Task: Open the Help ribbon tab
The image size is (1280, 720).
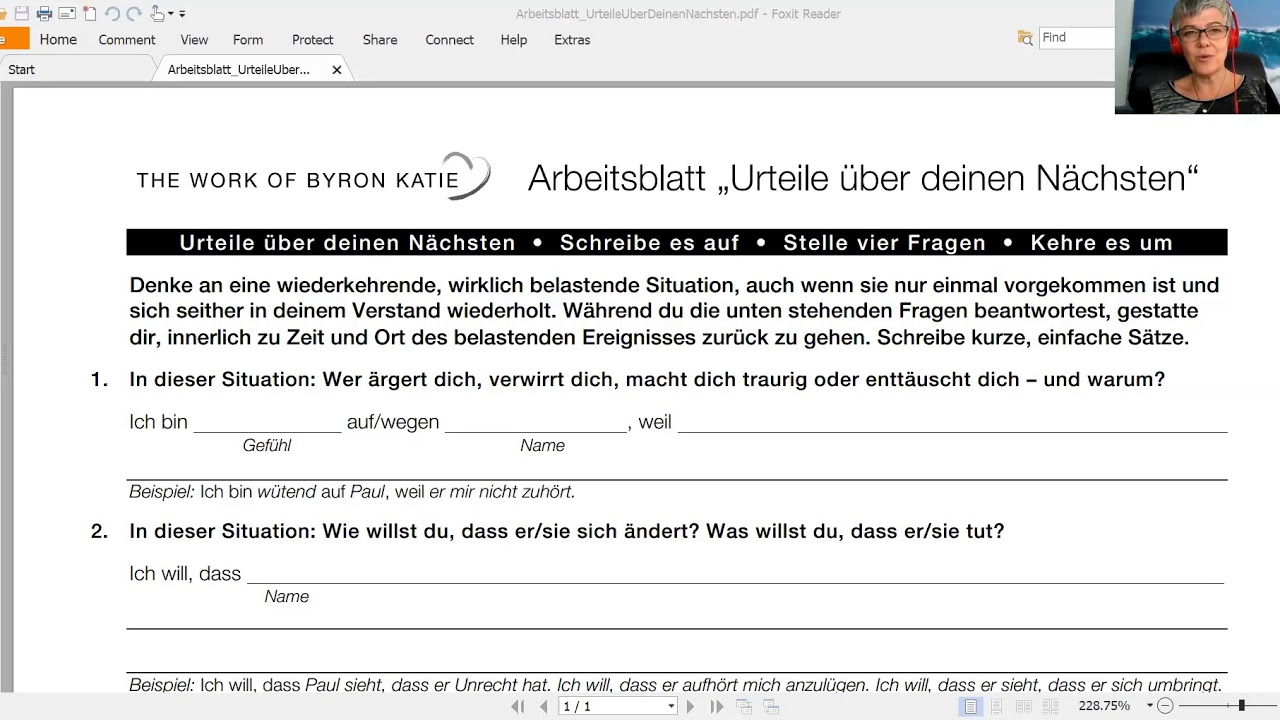Action: point(514,40)
